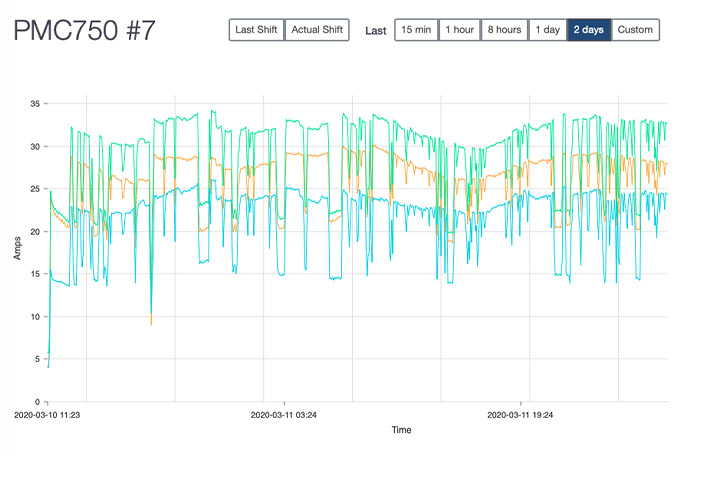This screenshot has width=720, height=500.
Task: Click the 0 value on the y-axis
Action: (36, 402)
